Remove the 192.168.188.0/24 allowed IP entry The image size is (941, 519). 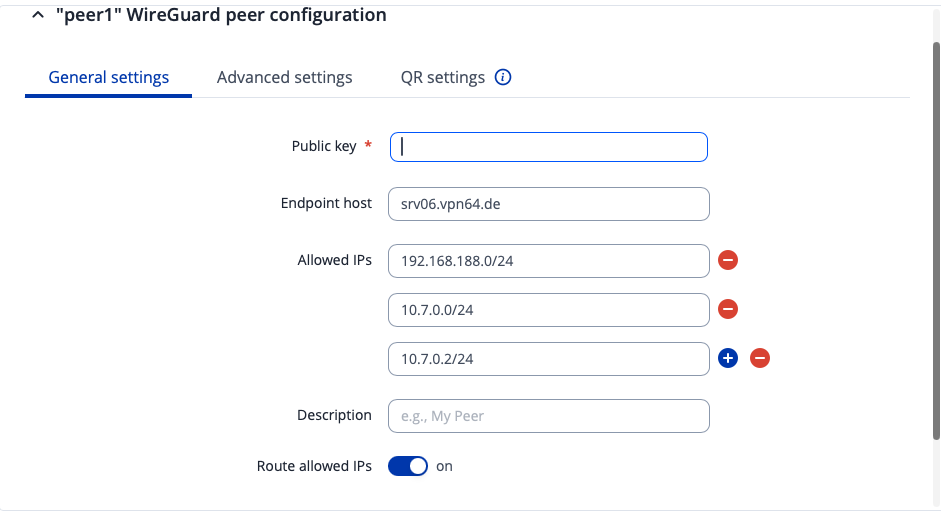[728, 261]
